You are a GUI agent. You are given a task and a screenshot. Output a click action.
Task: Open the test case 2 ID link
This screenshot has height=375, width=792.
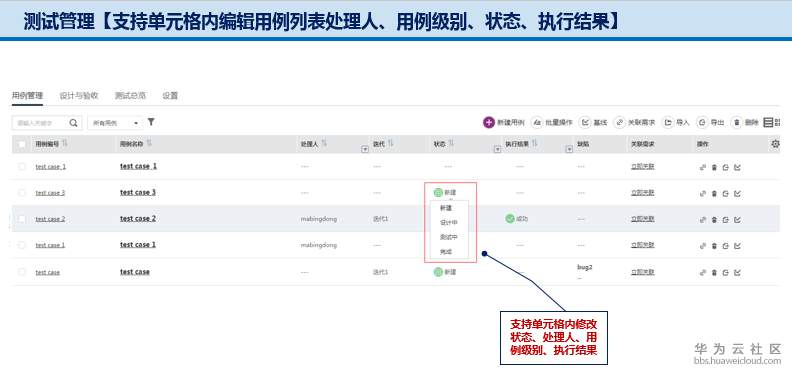tap(51, 219)
